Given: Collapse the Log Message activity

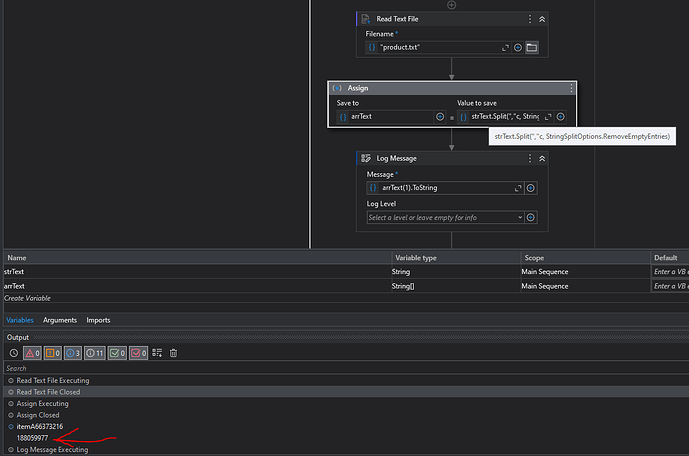Looking at the screenshot, I should 542,158.
